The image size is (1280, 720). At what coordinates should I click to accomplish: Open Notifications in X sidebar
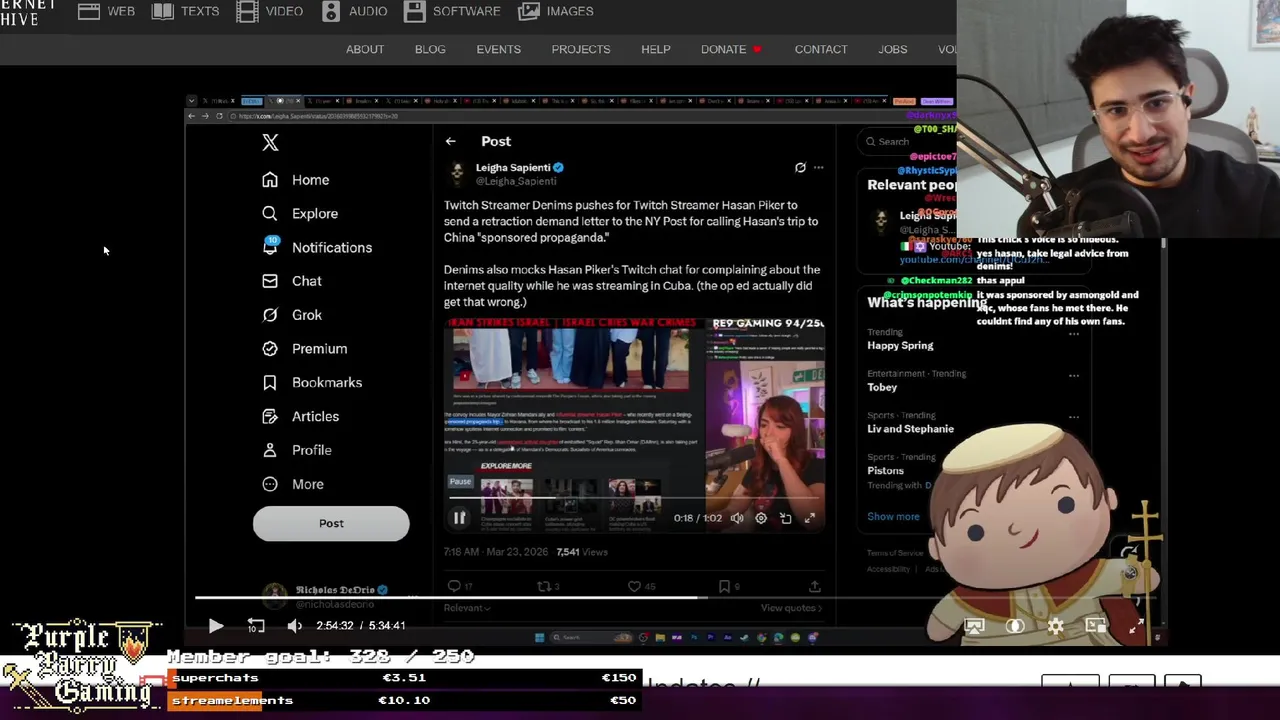[x=317, y=247]
